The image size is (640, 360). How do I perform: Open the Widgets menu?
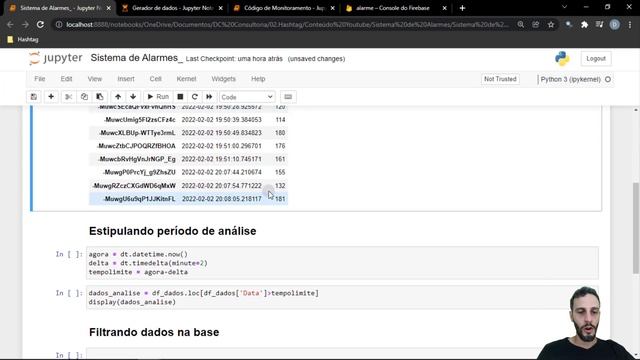pos(223,79)
